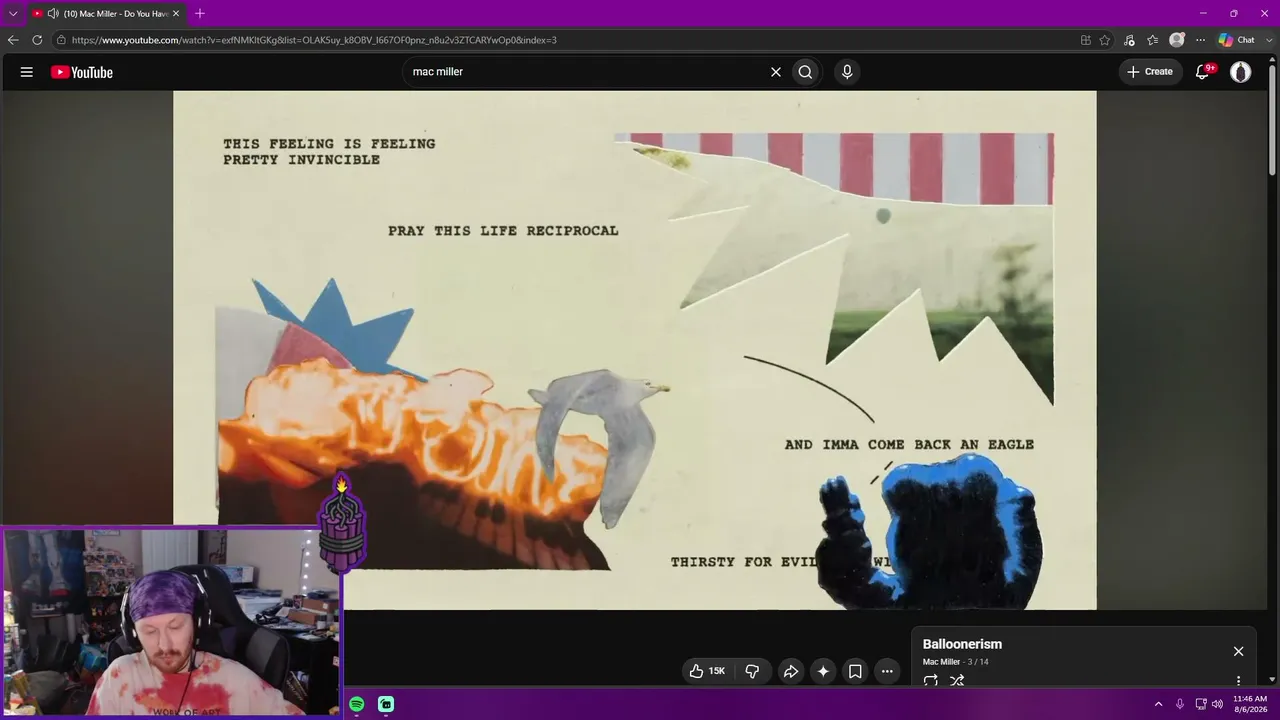The image size is (1280, 720).
Task: Reload the current page
Action: 37,40
